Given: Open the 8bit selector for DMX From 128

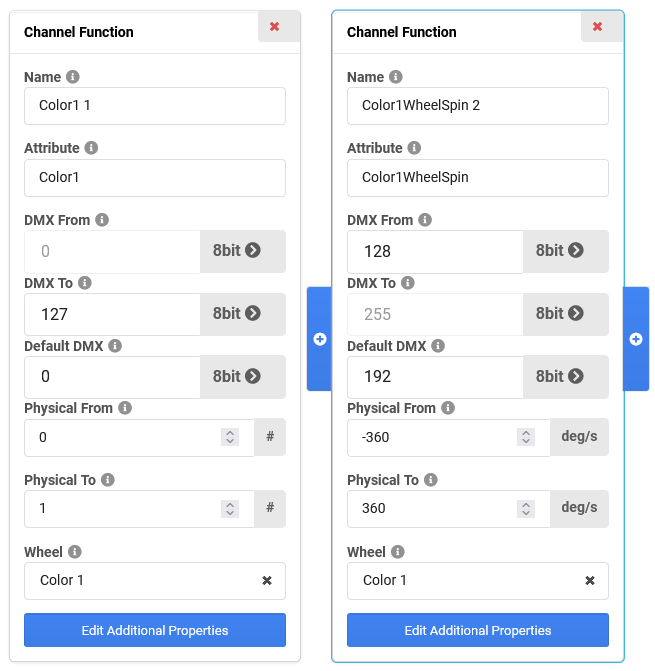Looking at the screenshot, I should click(x=565, y=251).
